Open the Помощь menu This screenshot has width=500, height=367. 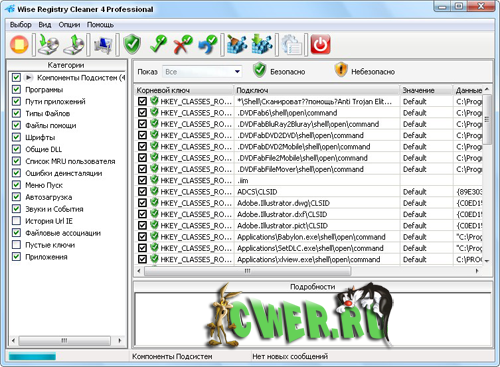click(100, 25)
